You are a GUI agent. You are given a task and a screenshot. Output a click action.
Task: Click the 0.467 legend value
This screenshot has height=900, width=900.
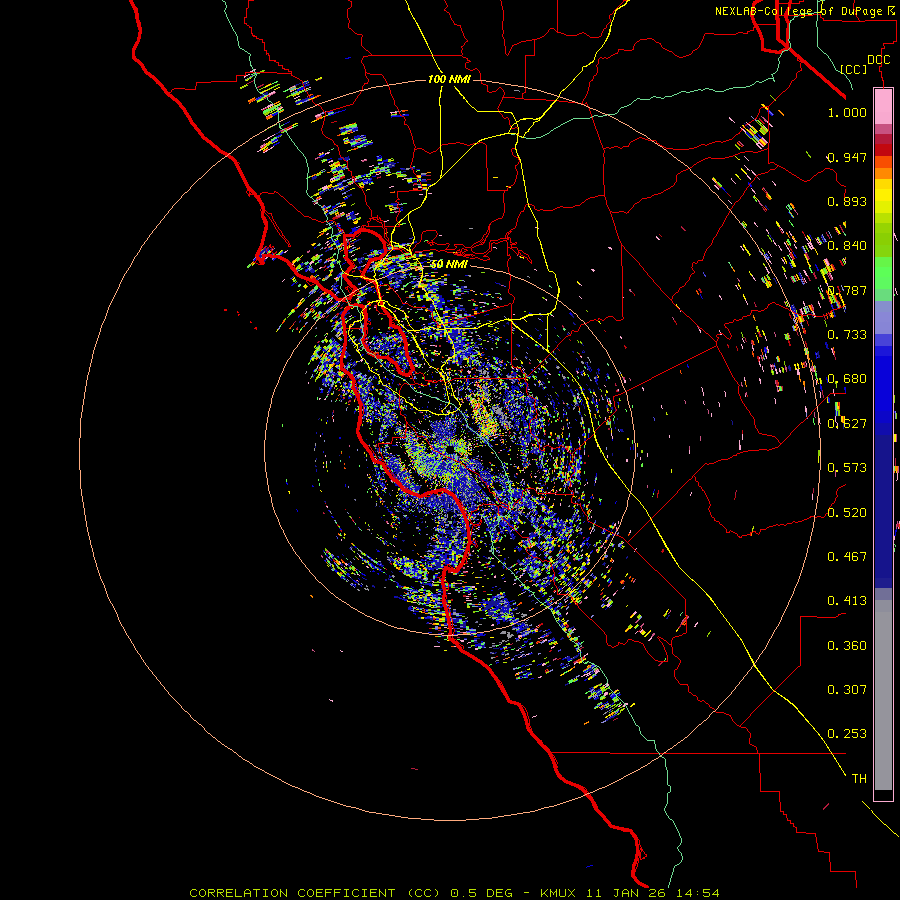coord(847,557)
